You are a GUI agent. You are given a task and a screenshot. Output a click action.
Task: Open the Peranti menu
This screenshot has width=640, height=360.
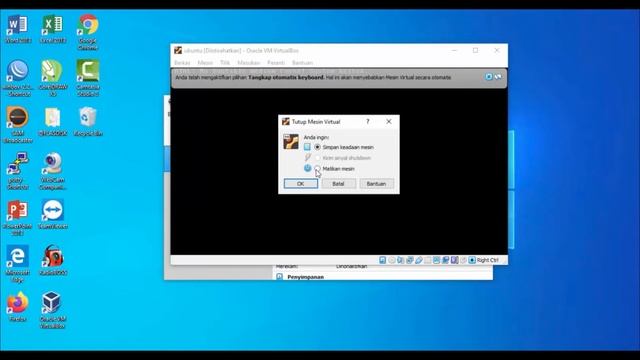[276, 62]
